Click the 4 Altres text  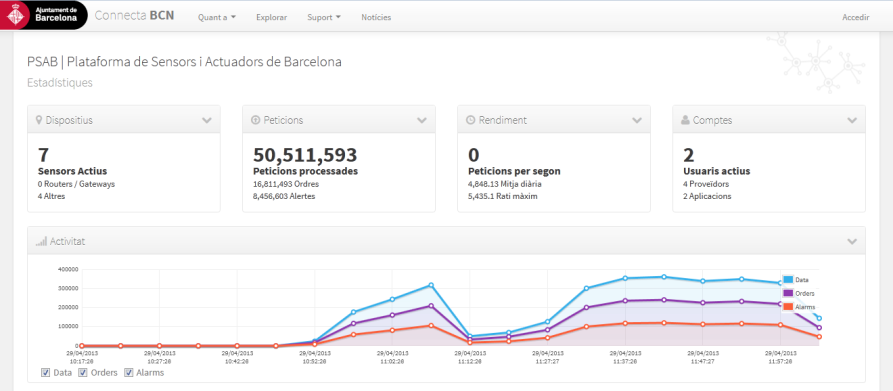click(x=51, y=196)
